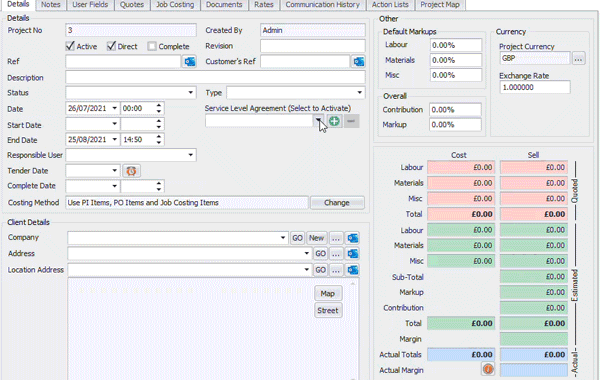Click GO button on Location Address row
600x380 pixels.
tap(320, 270)
